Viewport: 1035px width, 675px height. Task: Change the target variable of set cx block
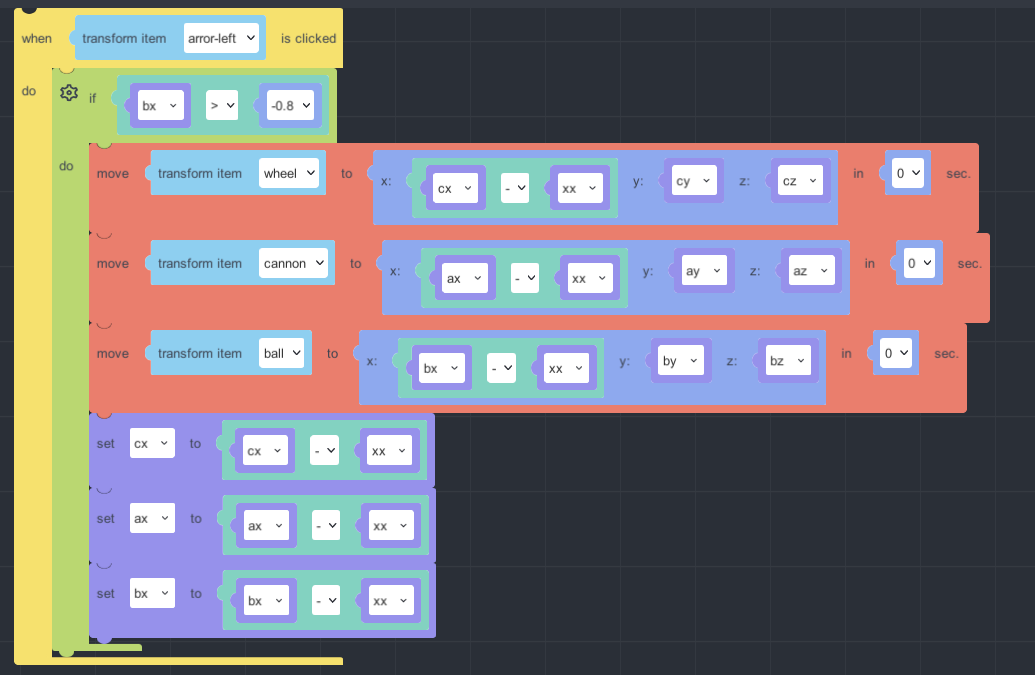coord(152,443)
